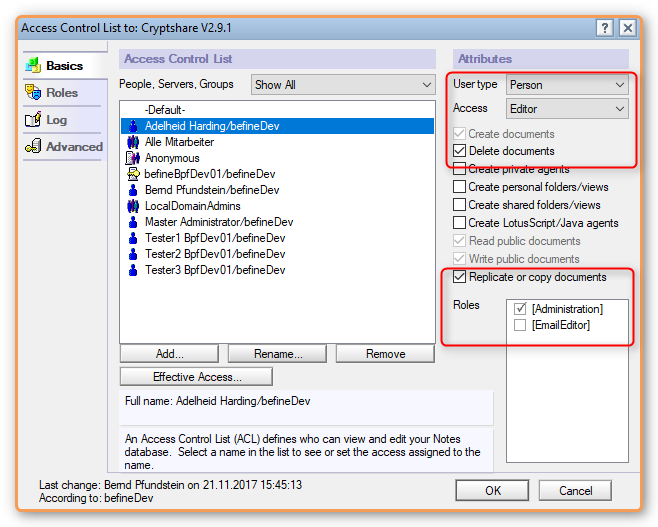This screenshot has width=658, height=527.
Task: Click the person icon for Master Administrator
Action: coord(133,222)
